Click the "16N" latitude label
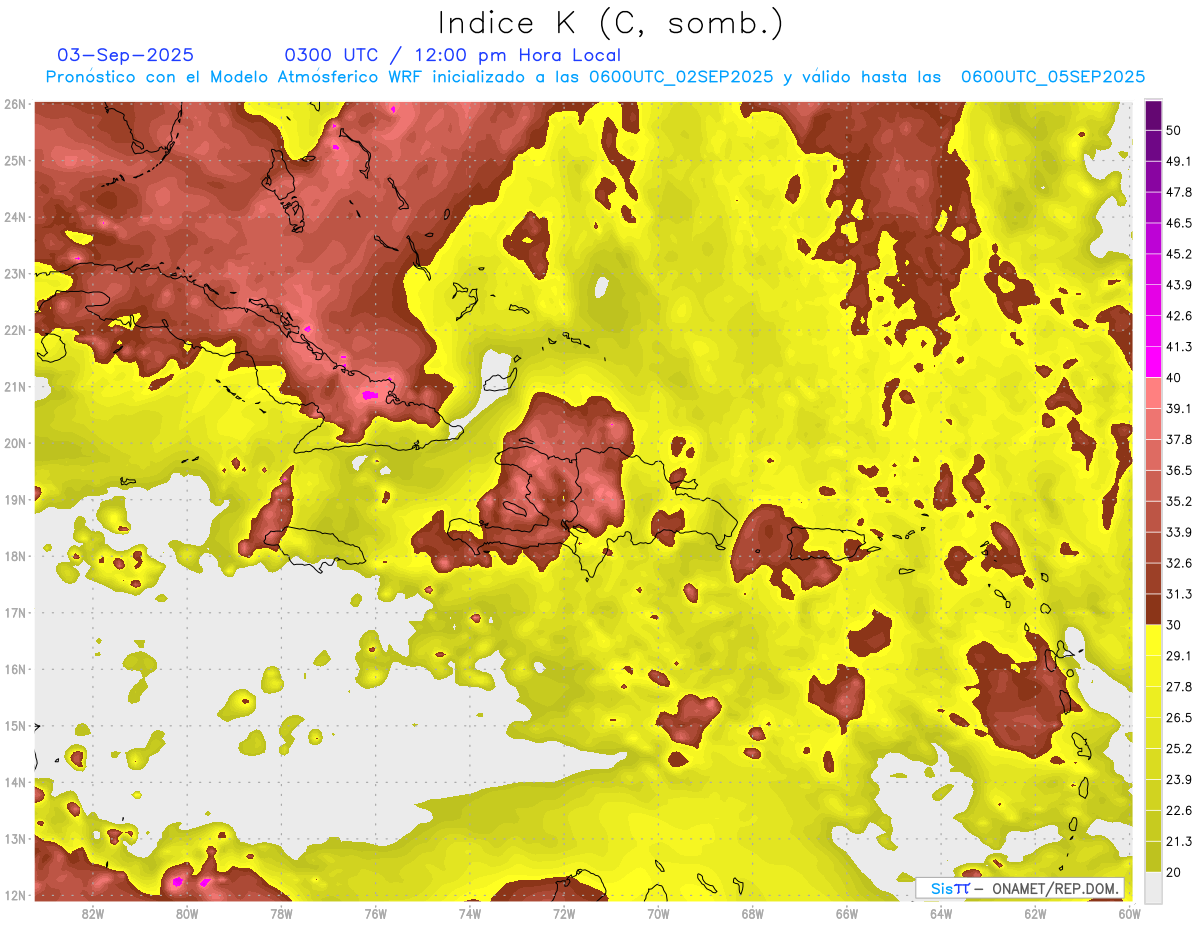 (x=15, y=669)
